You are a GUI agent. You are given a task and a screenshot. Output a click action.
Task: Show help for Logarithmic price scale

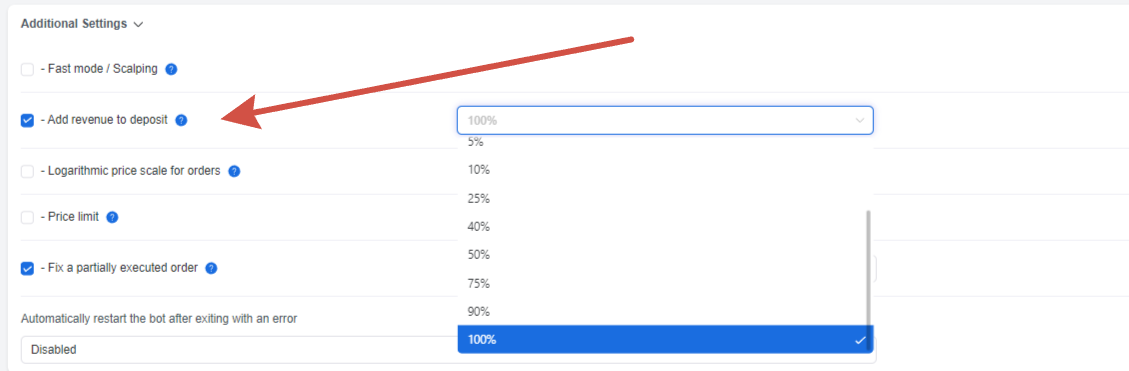[x=234, y=171]
